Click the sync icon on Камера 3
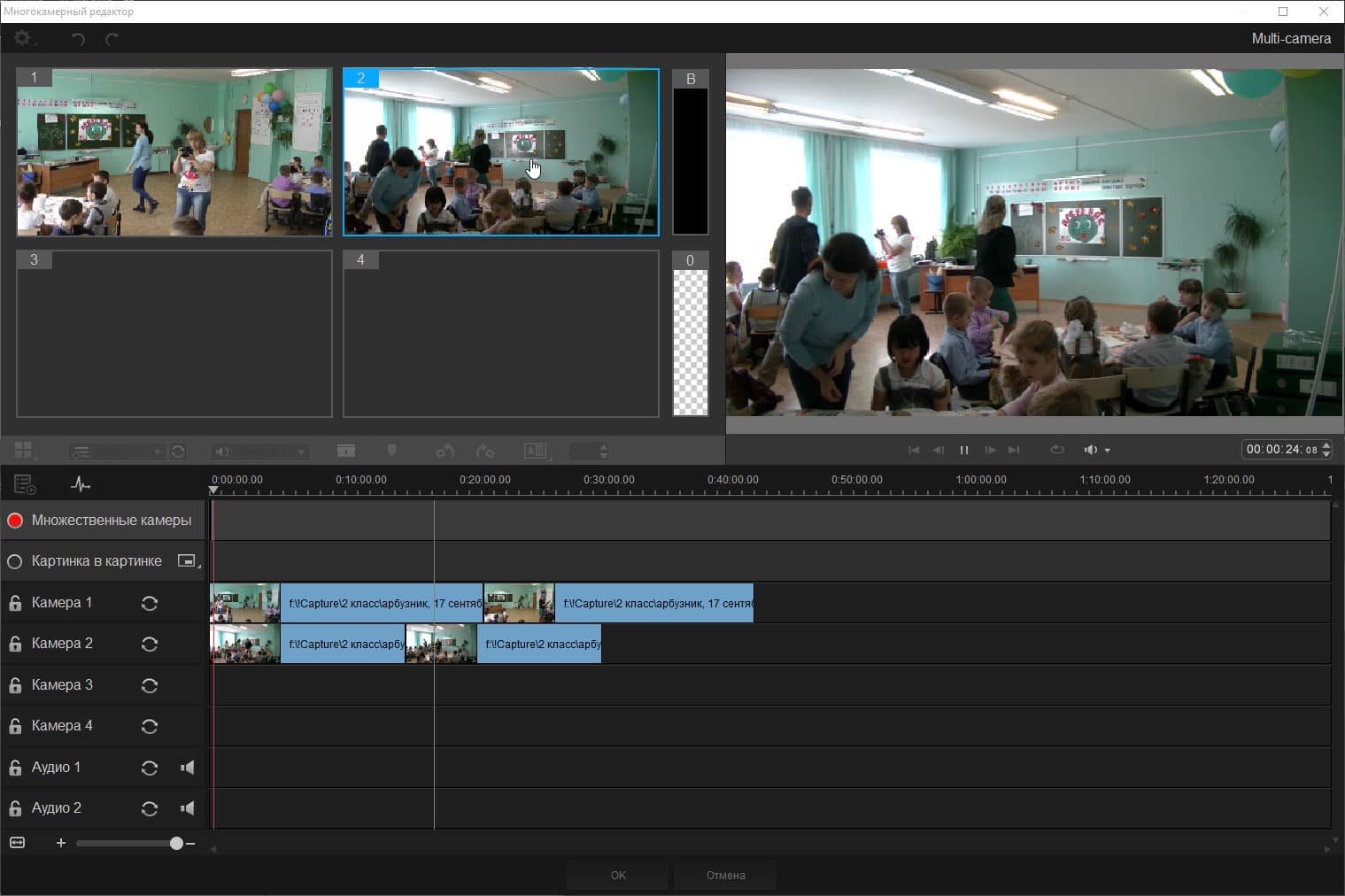This screenshot has width=1345, height=896. click(x=150, y=685)
